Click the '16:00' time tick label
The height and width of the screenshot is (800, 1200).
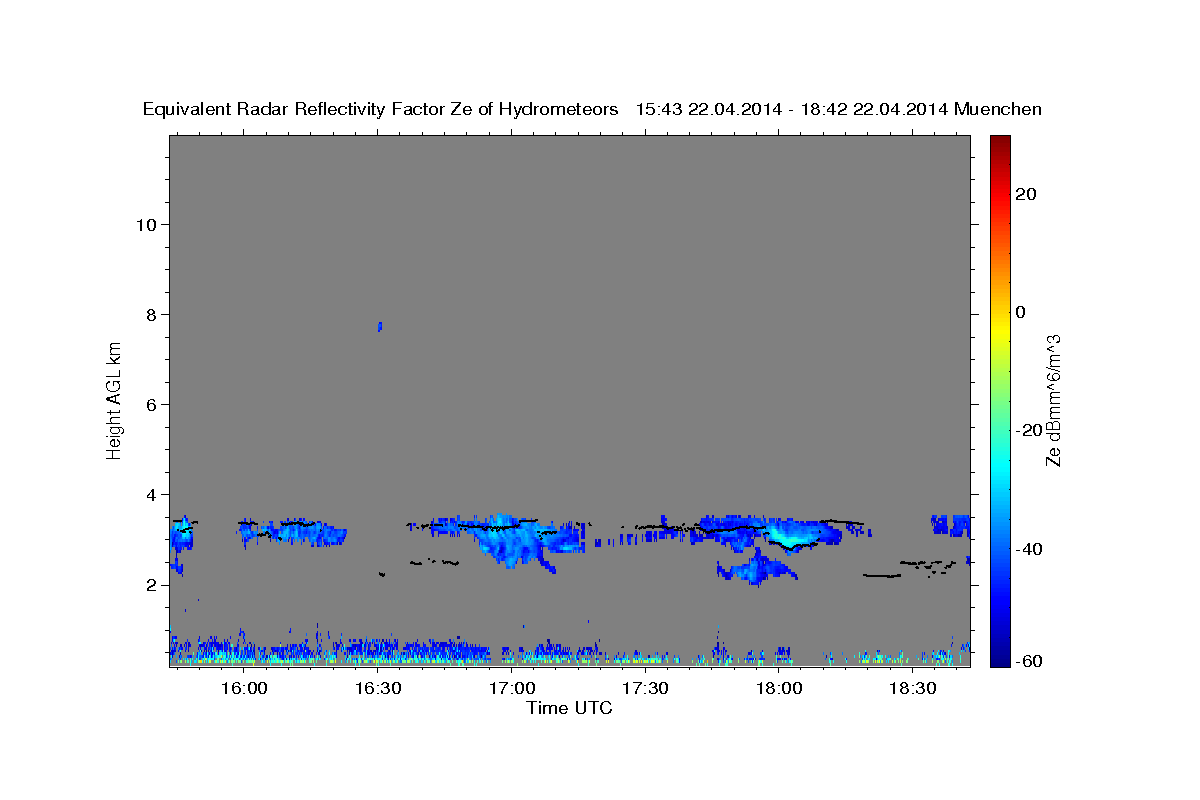coord(243,689)
